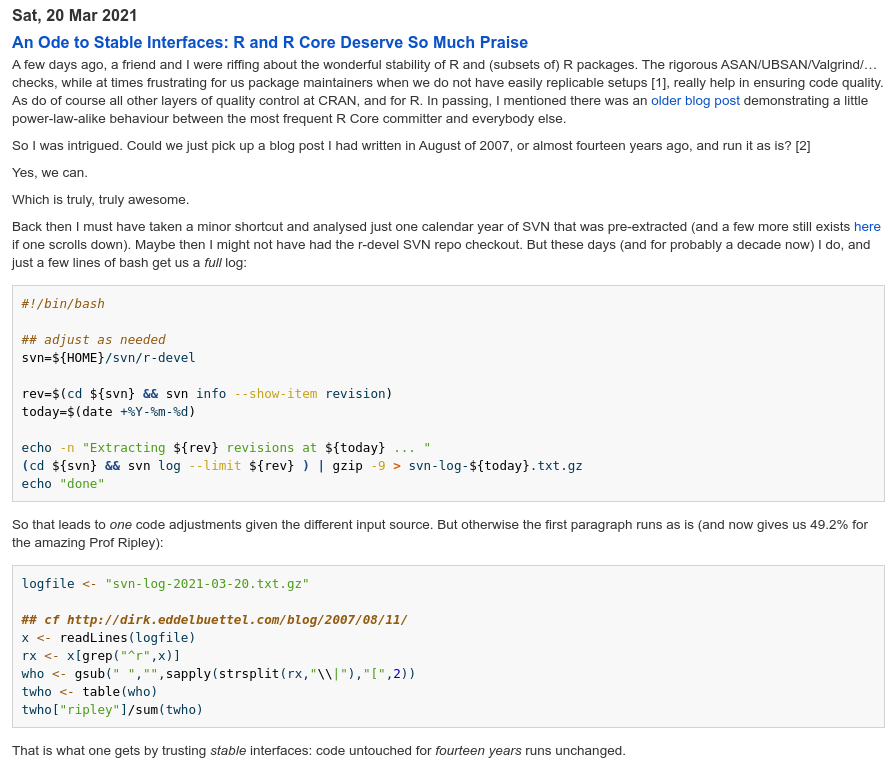Image resolution: width=895 pixels, height=765 pixels.
Task: Click the 'rev=$(cd ${svn} && svn info' line
Action: click(x=207, y=394)
